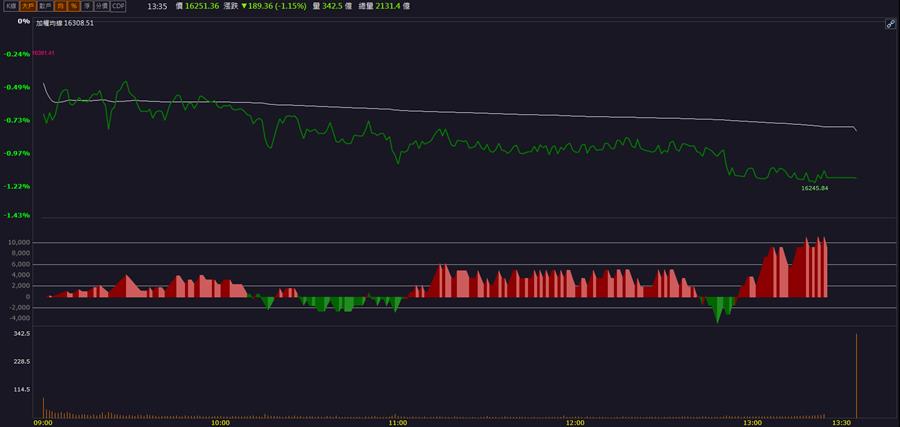Click the 6,000 level on indicator axis
The height and width of the screenshot is (427, 900).
point(21,265)
